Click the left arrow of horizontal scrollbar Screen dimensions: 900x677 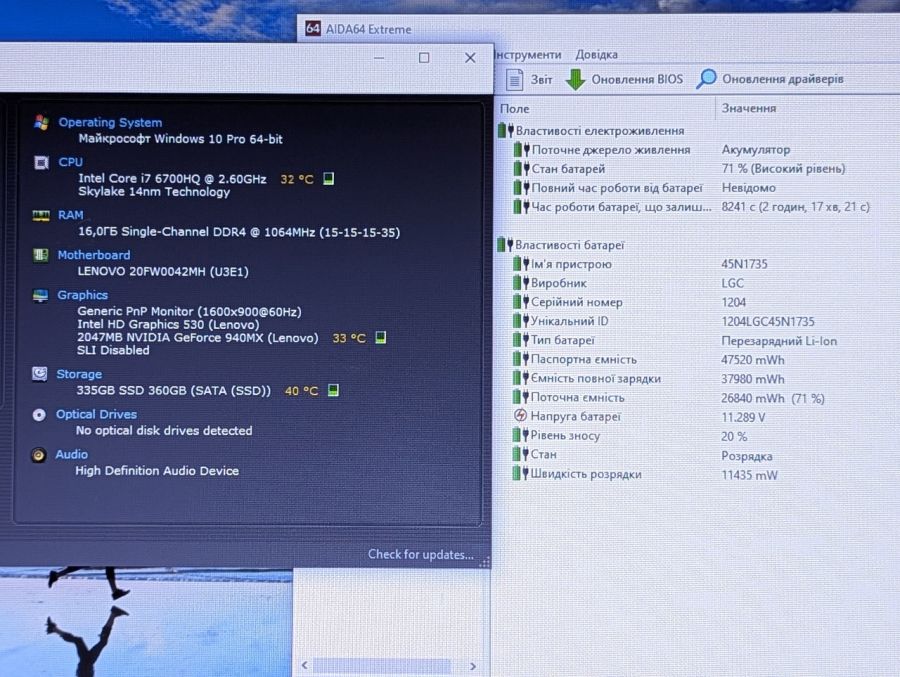(x=304, y=665)
